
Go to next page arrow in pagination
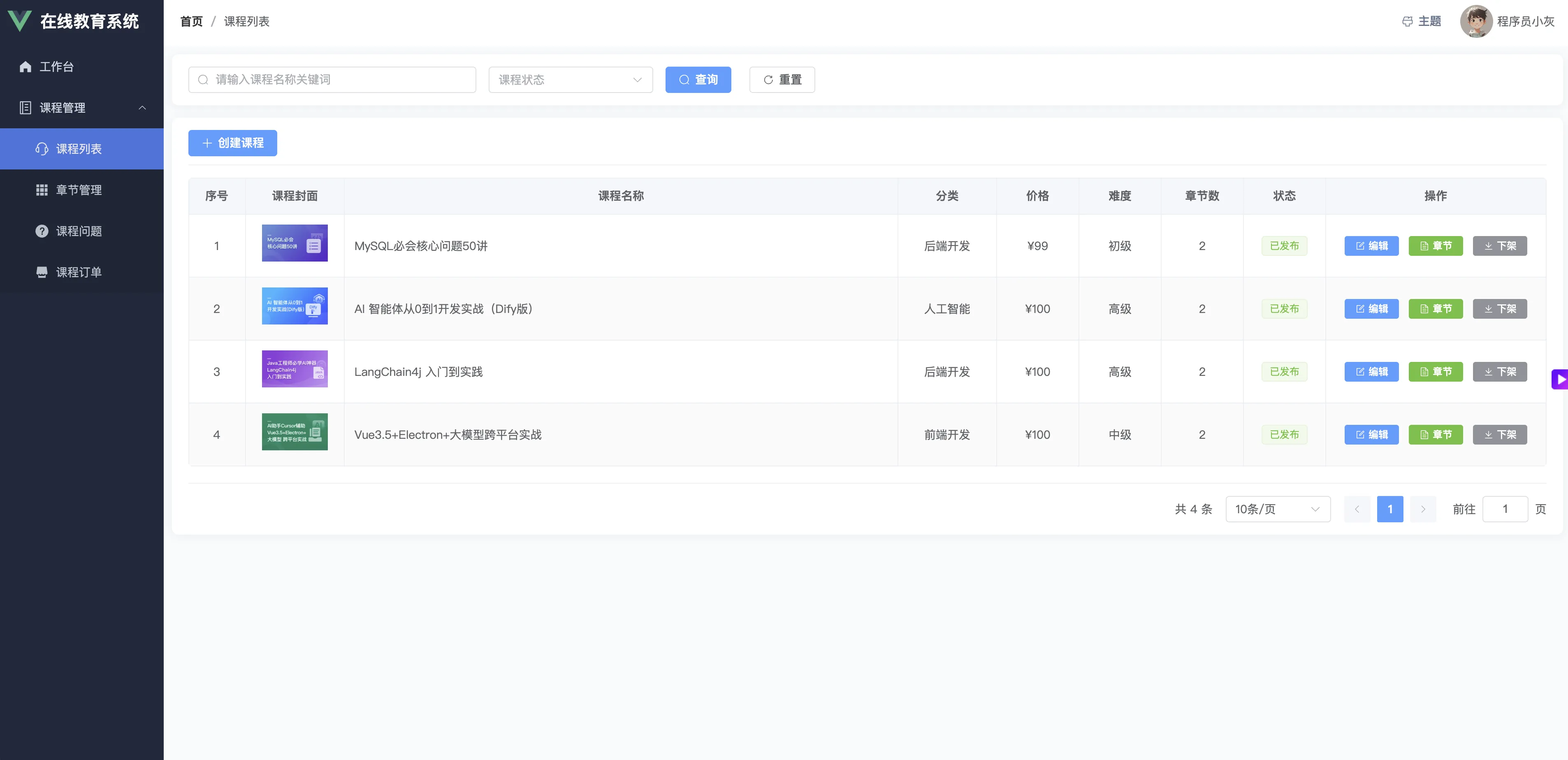pyautogui.click(x=1422, y=509)
